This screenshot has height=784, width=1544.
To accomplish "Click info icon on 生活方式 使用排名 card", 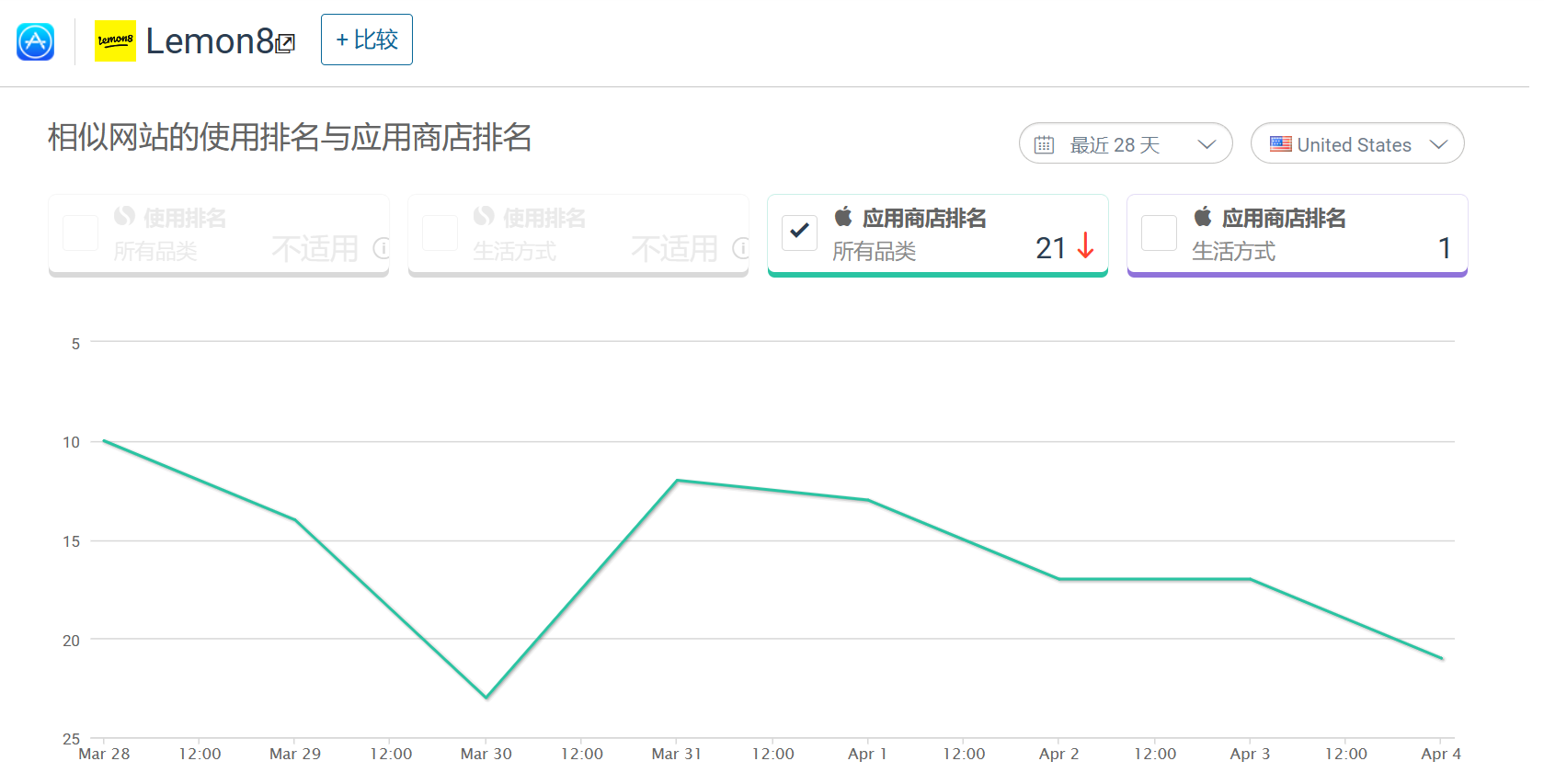I will (x=740, y=248).
